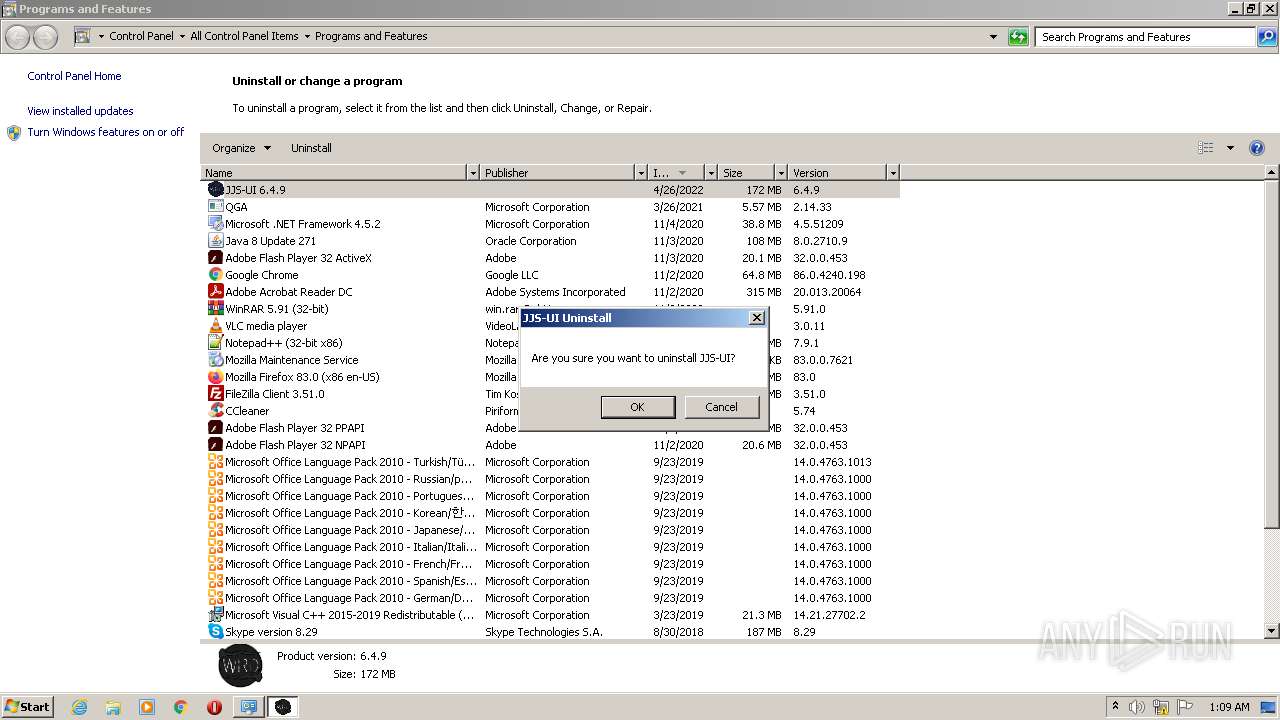Viewport: 1280px width, 720px height.
Task: Expand the address bar history dropdown
Action: tap(993, 37)
